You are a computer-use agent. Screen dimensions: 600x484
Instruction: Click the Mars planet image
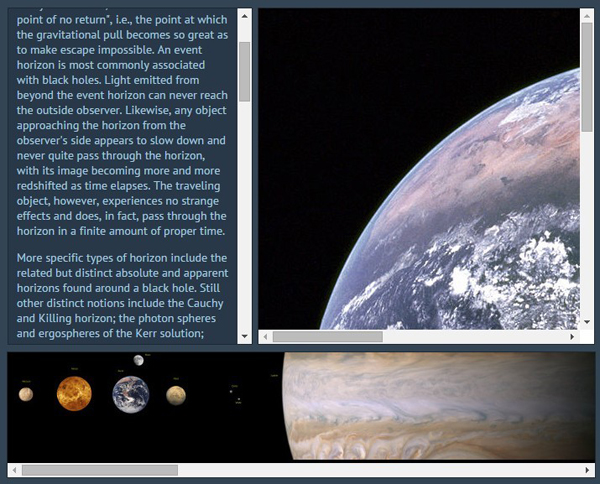pyautogui.click(x=176, y=396)
